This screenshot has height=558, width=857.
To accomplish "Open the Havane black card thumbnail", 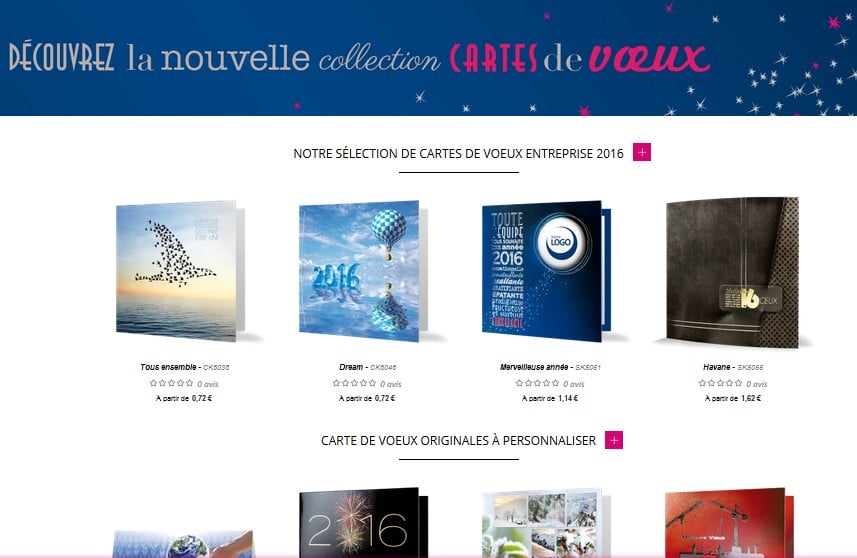I will (x=732, y=272).
